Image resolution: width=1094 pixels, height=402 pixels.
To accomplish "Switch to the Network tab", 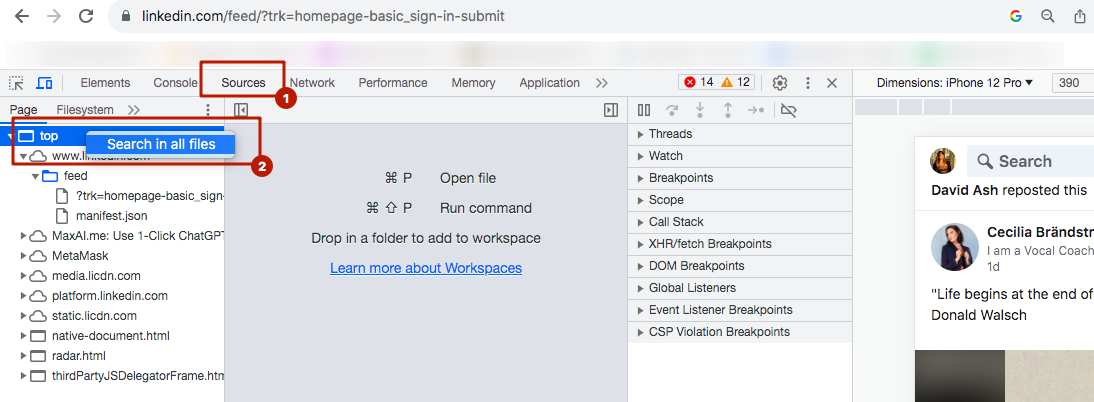I will click(313, 82).
